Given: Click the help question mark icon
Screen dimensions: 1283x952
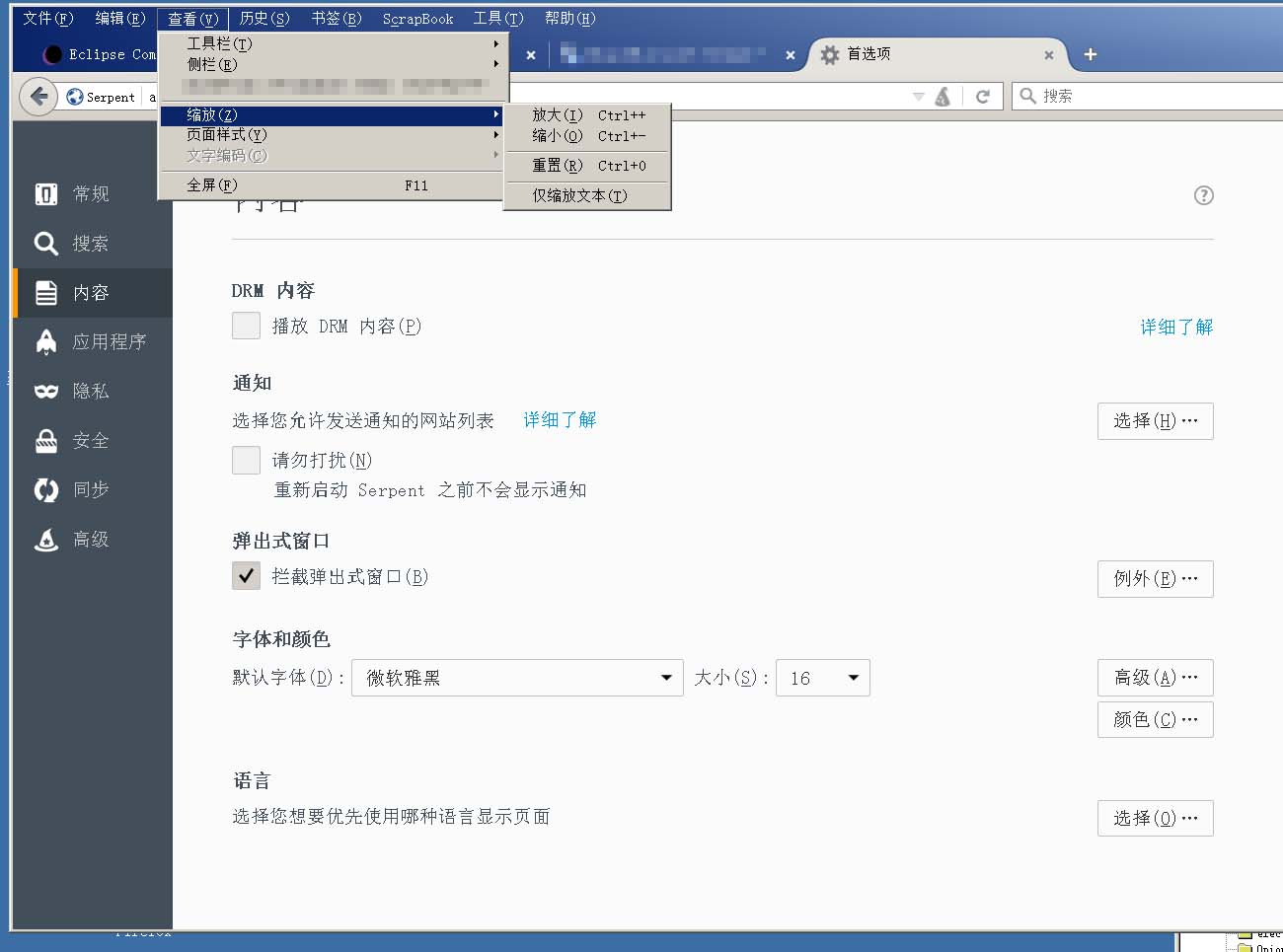Looking at the screenshot, I should point(1203,195).
